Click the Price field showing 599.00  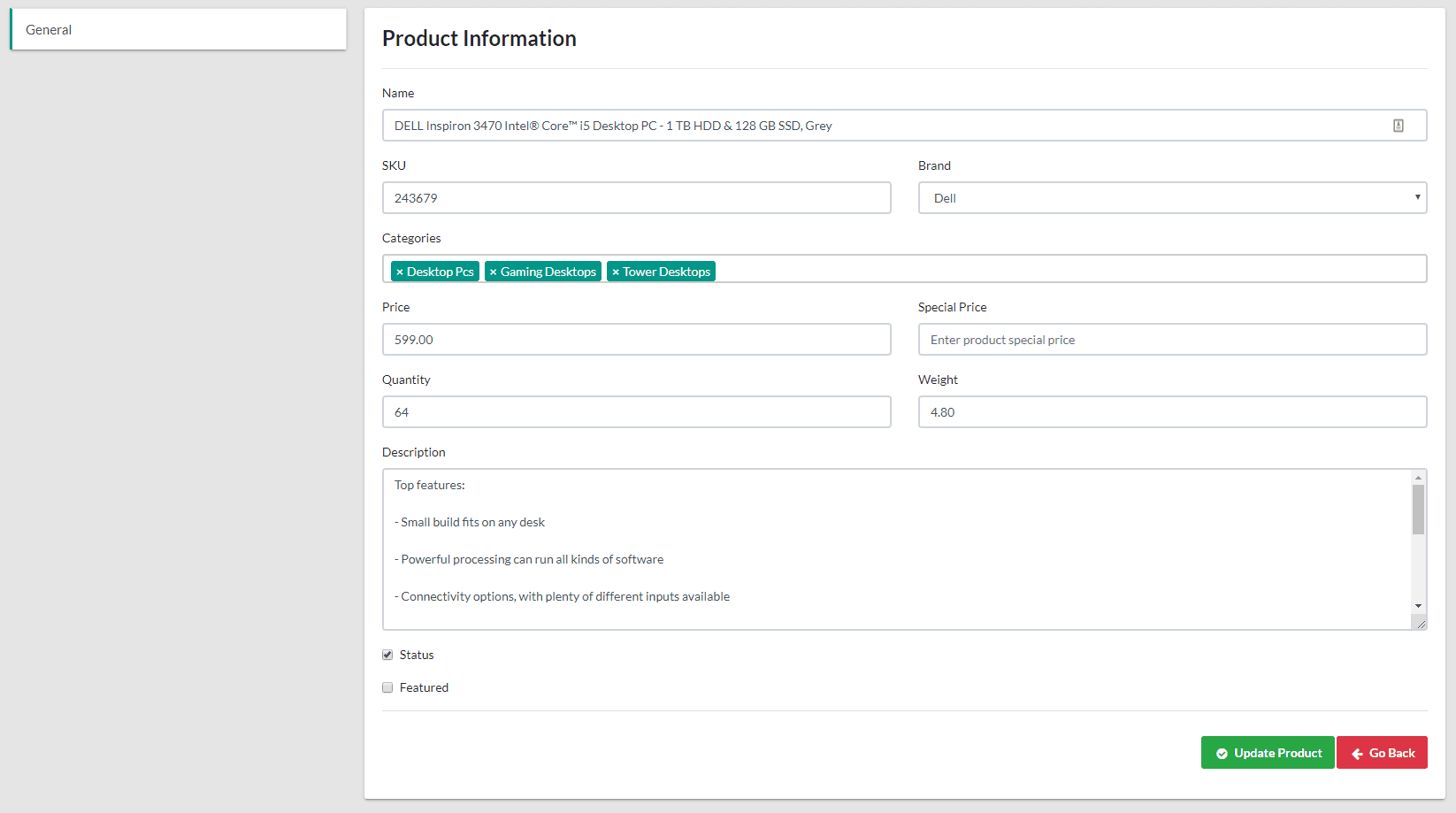click(x=636, y=340)
